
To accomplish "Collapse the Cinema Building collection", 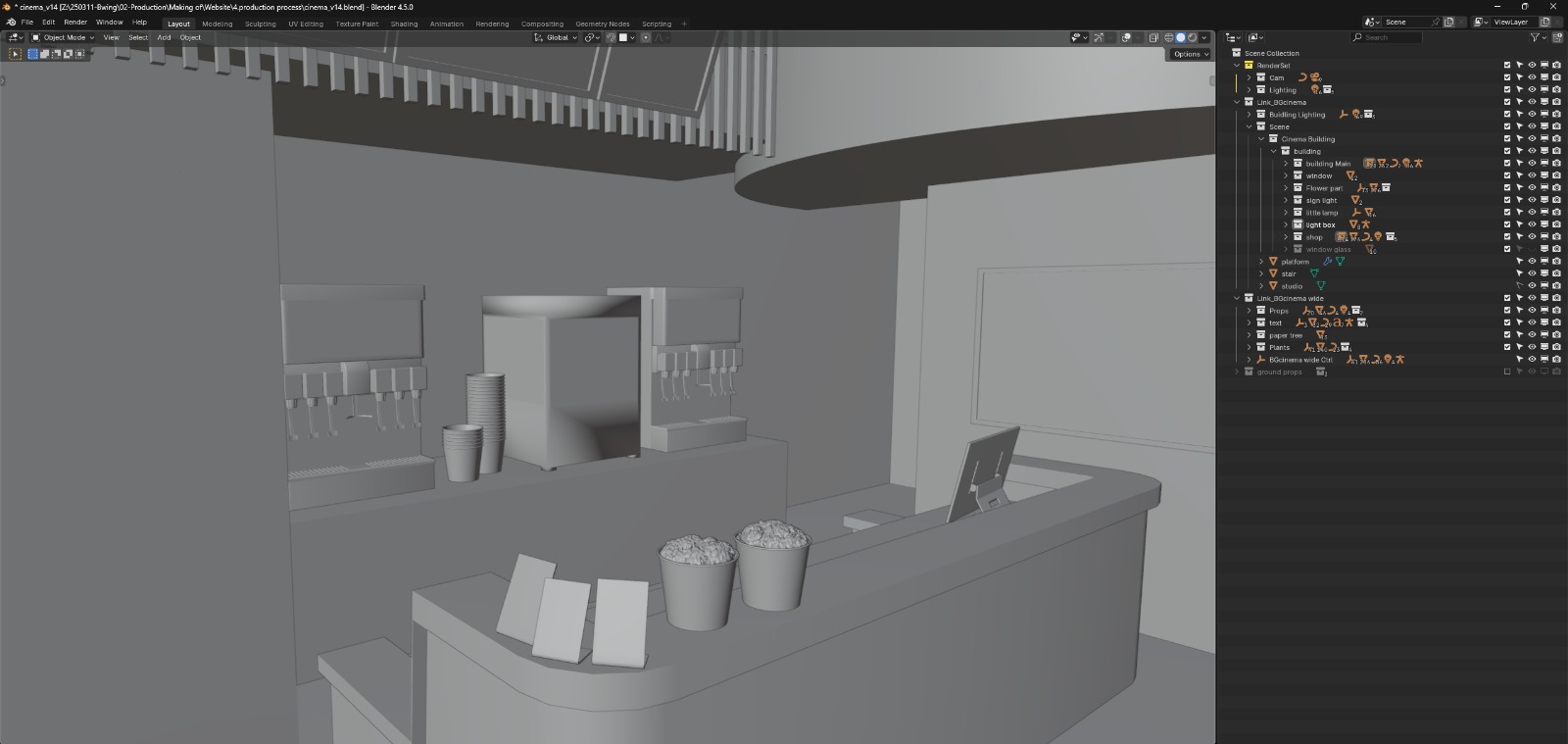I will [1261, 139].
